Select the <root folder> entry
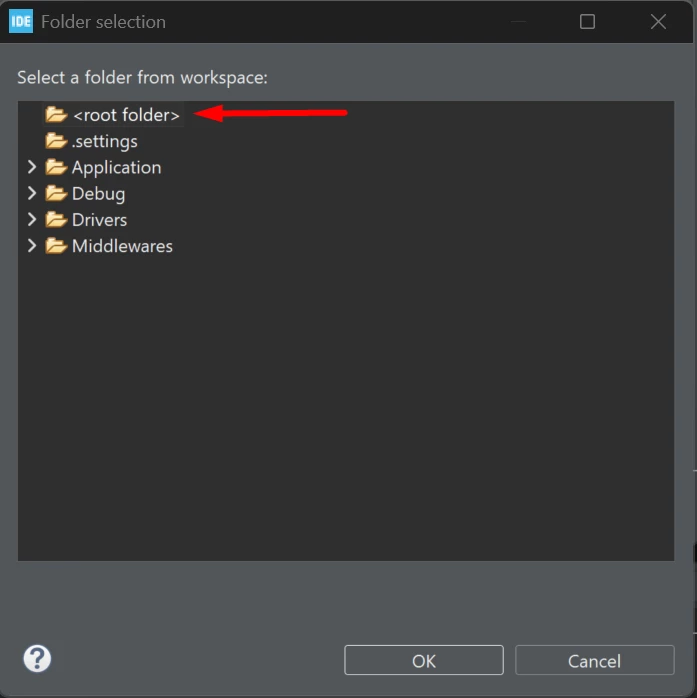 point(126,115)
